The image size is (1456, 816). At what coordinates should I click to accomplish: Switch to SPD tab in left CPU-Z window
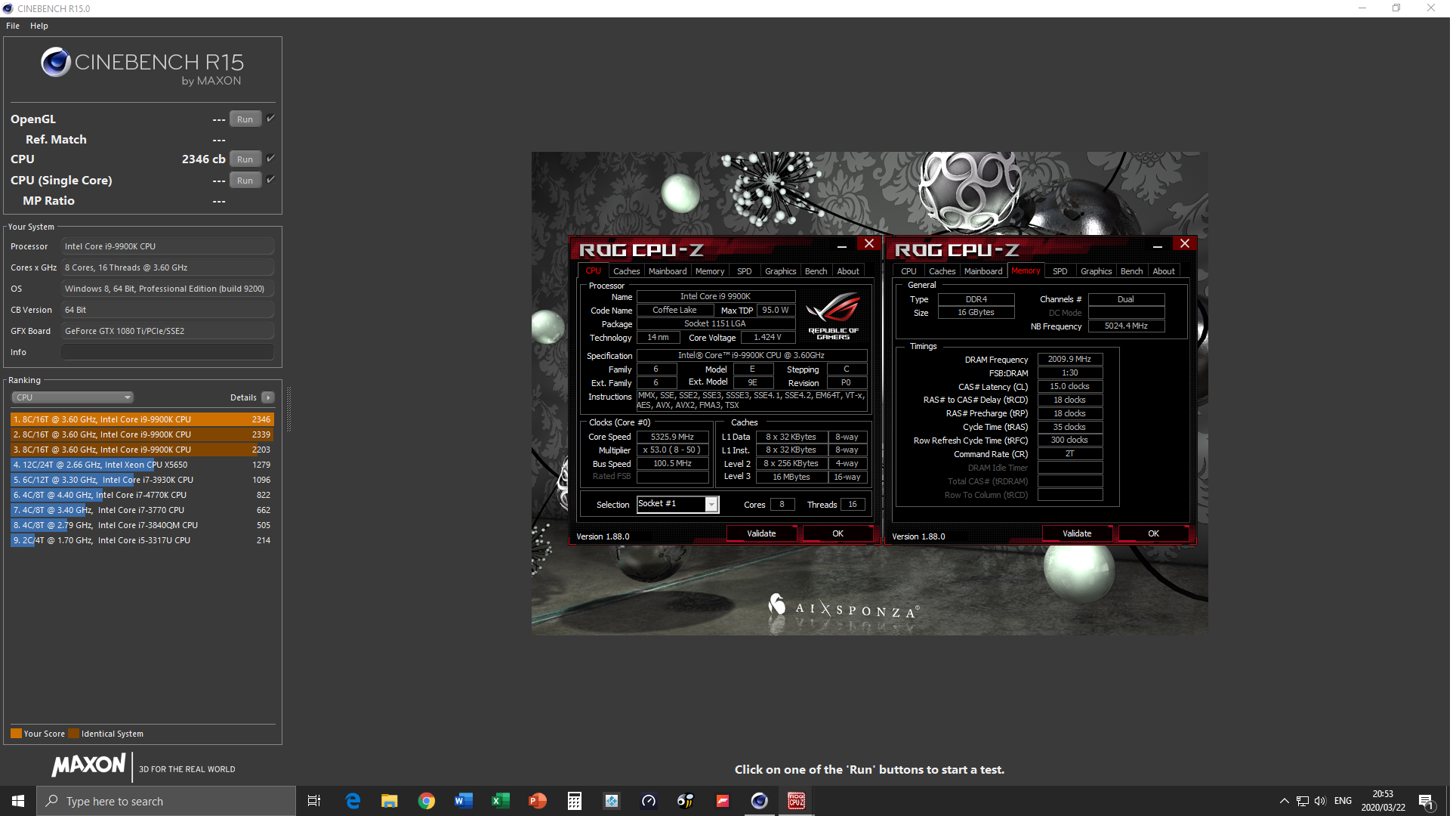click(745, 271)
